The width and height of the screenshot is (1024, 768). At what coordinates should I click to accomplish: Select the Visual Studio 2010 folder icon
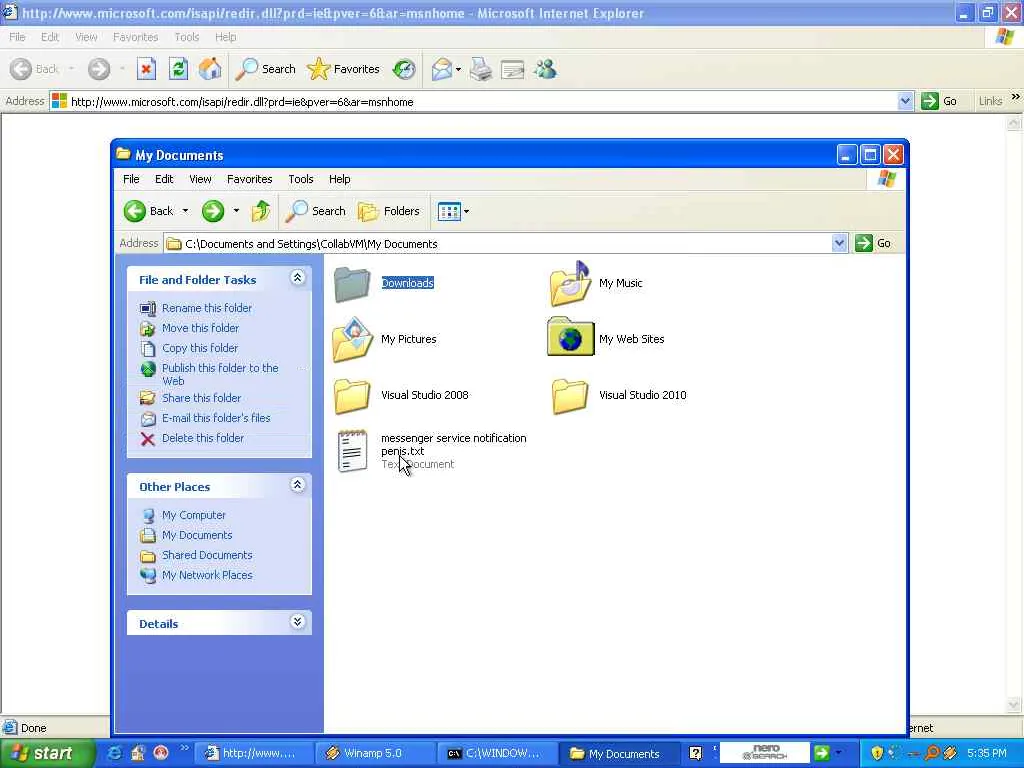click(570, 396)
